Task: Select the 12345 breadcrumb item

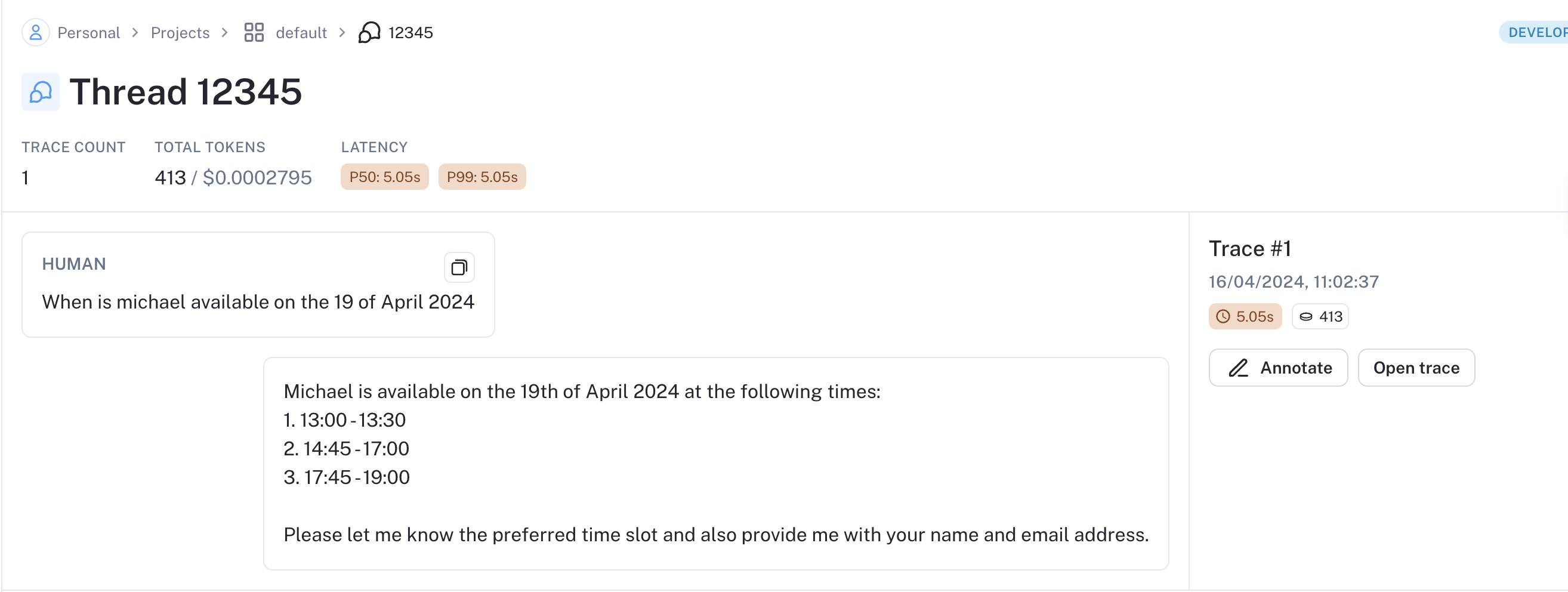Action: point(411,32)
